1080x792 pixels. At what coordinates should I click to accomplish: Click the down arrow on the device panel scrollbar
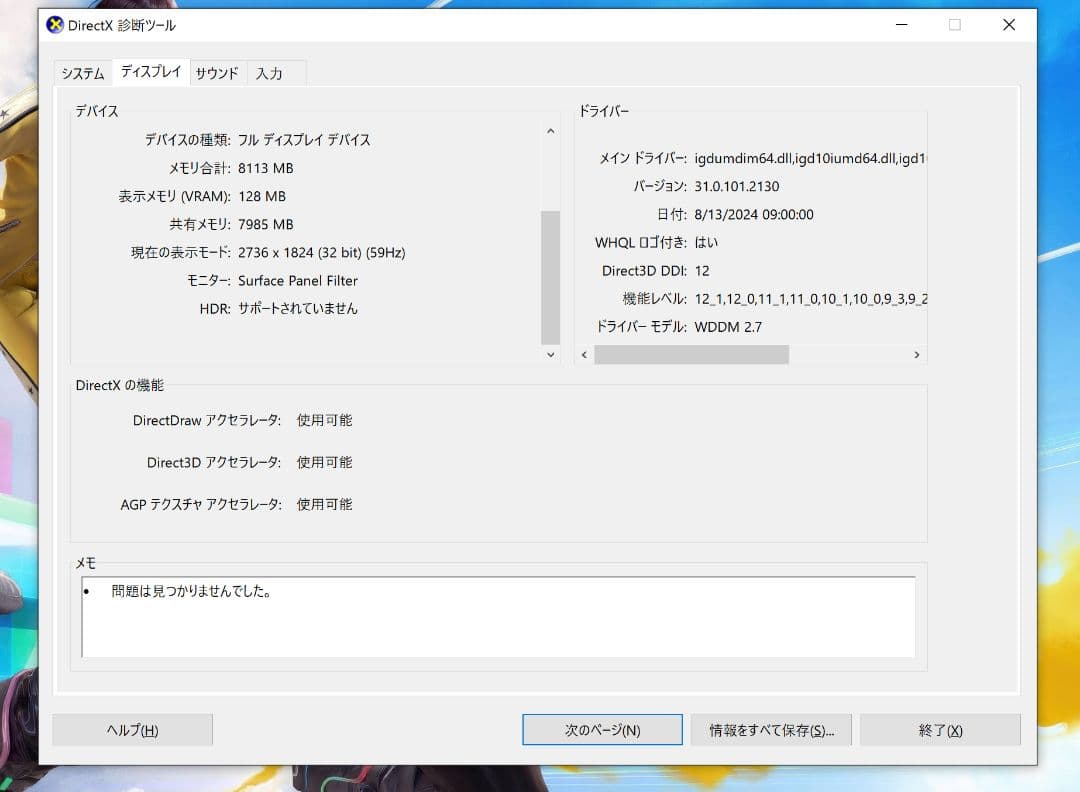tap(550, 354)
